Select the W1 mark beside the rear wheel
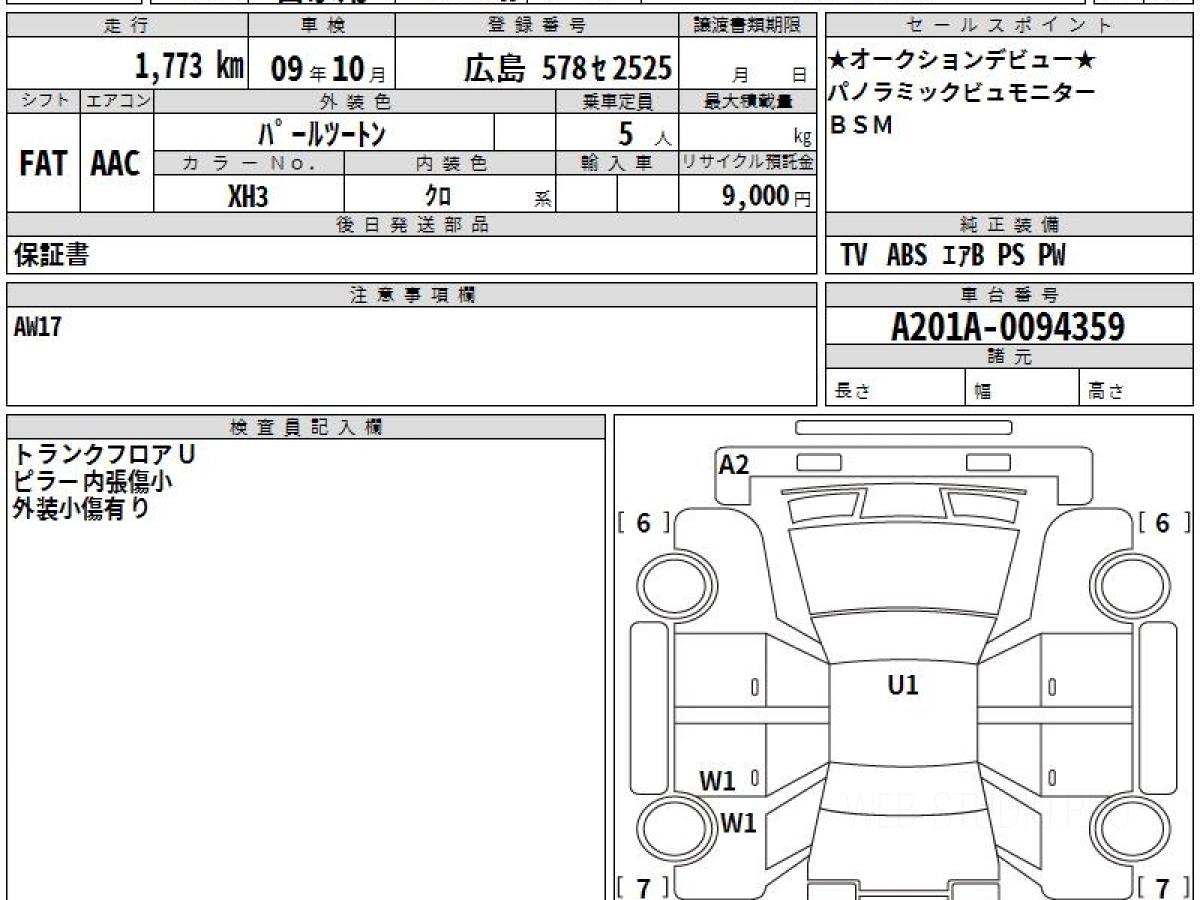The height and width of the screenshot is (900, 1200). coord(738,824)
